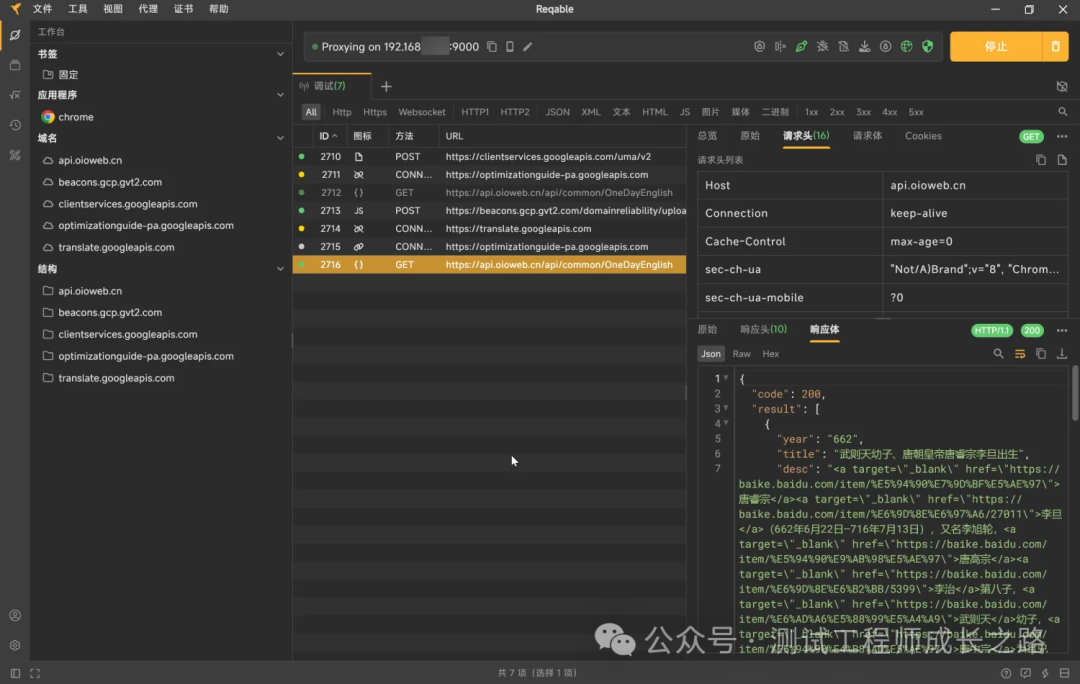Open the 证书 menu
The width and height of the screenshot is (1080, 684).
tap(183, 9)
